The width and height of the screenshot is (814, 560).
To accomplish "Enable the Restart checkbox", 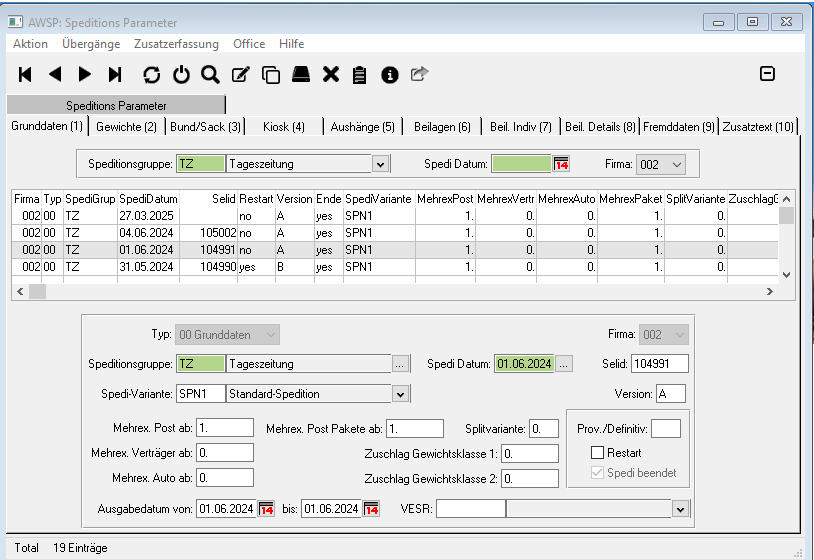I will point(597,453).
